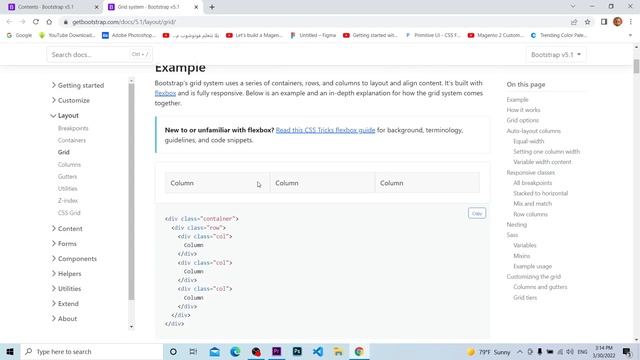Open File Explorer from the taskbar
Viewport: 640px width, 360px height.
338,351
